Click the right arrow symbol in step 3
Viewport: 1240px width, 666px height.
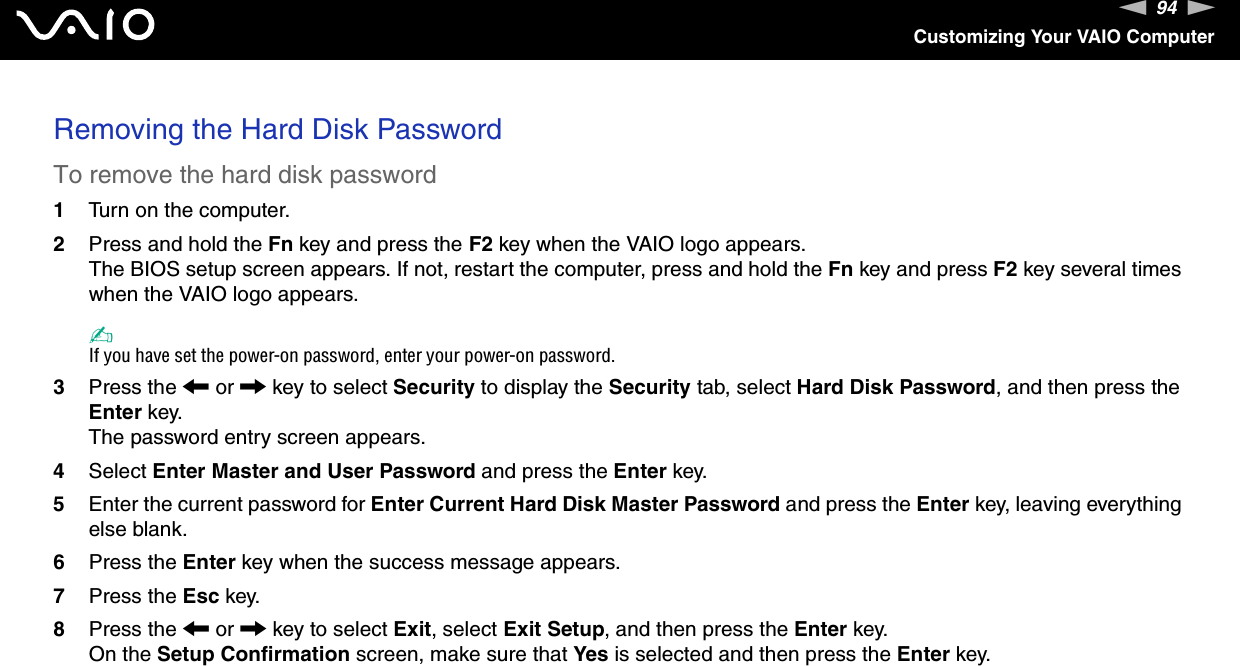252,388
